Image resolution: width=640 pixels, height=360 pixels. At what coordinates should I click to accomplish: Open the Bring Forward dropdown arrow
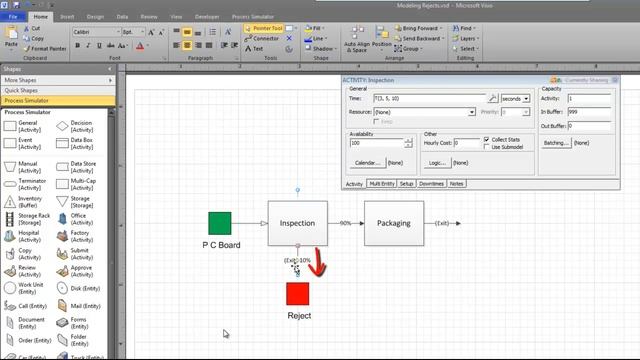click(x=441, y=28)
